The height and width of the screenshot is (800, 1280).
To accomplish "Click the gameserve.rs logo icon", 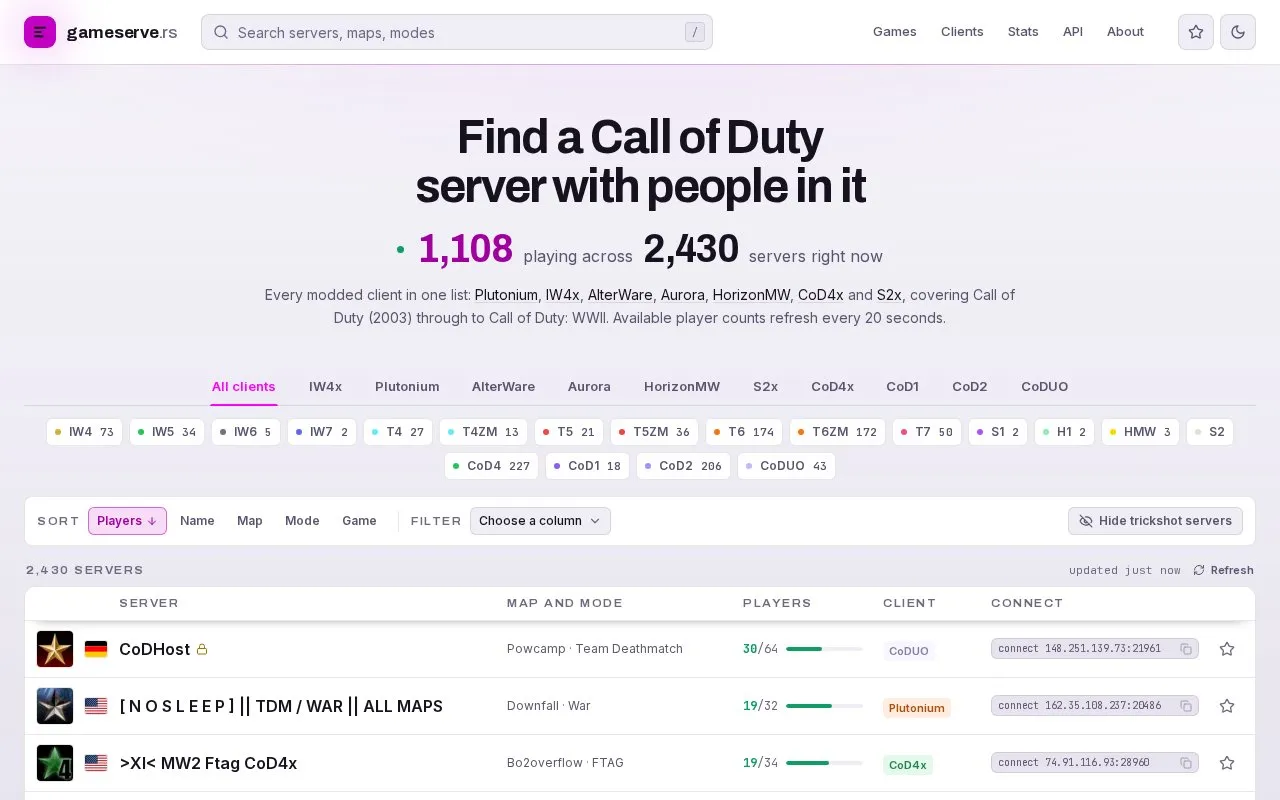I will pyautogui.click(x=40, y=32).
